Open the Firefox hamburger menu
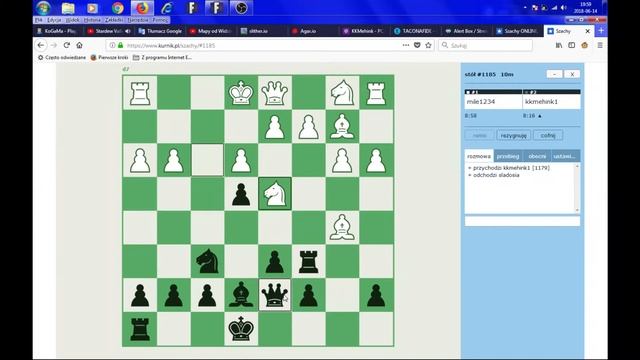Screen dimensions: 640x360 click(x=600, y=45)
